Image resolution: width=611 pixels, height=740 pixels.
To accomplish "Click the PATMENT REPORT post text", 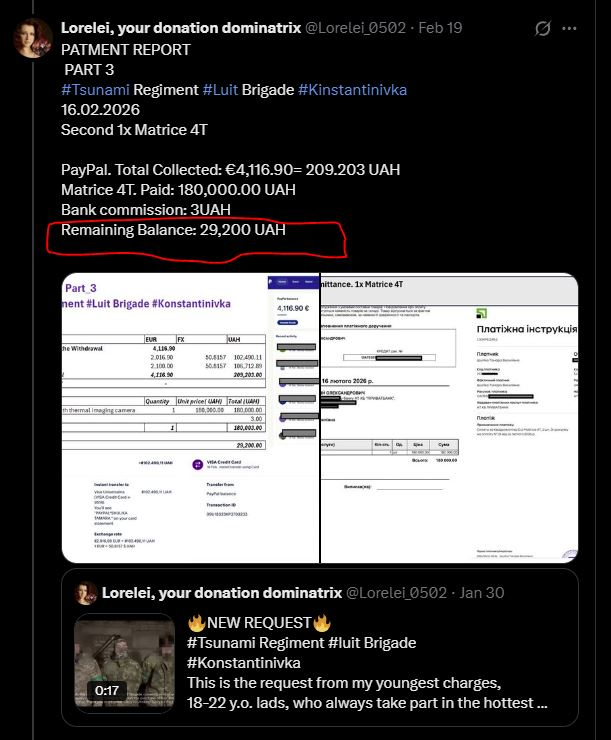I will (x=126, y=50).
